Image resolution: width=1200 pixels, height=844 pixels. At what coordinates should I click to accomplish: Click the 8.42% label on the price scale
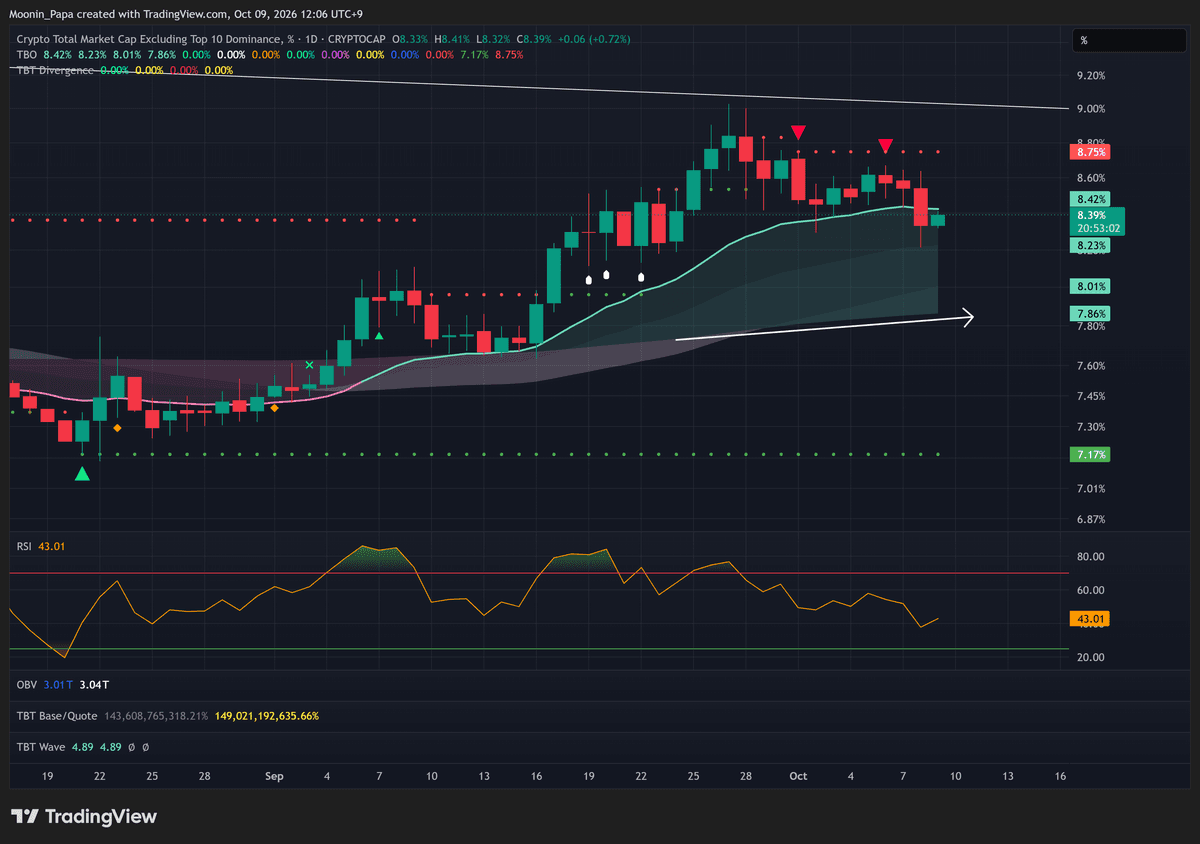tap(1089, 199)
